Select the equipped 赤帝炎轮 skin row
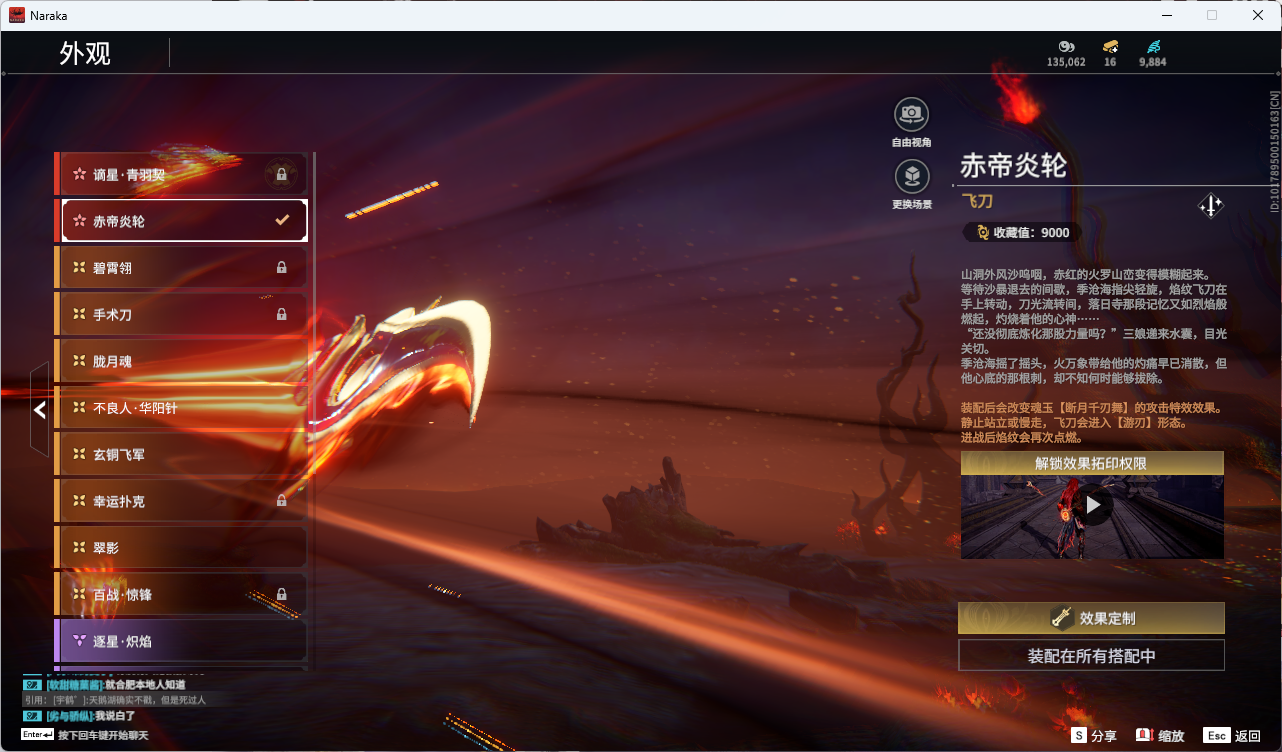The image size is (1282, 752). pyautogui.click(x=181, y=221)
